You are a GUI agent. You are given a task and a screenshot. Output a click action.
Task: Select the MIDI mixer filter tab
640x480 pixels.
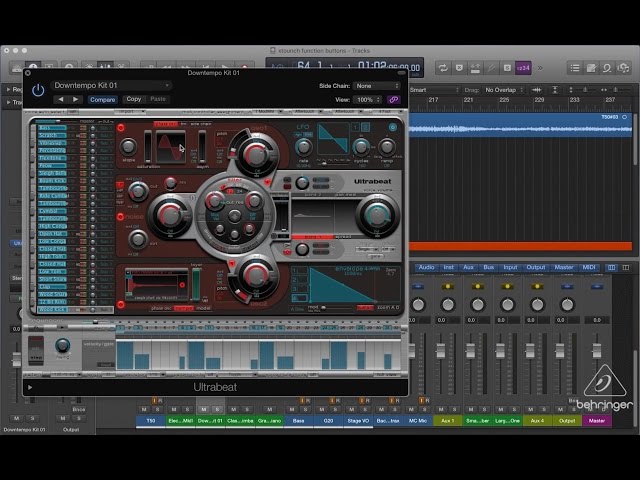589,267
